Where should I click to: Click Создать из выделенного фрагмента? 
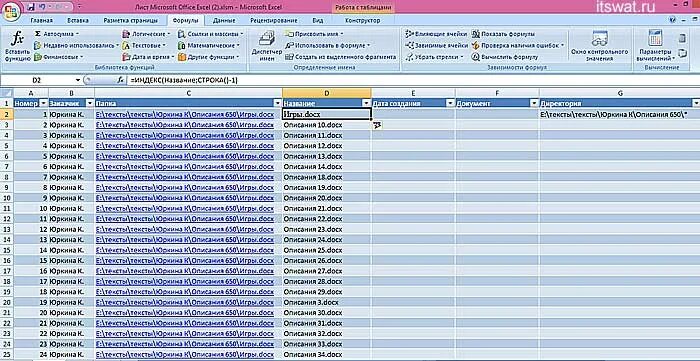pos(341,57)
